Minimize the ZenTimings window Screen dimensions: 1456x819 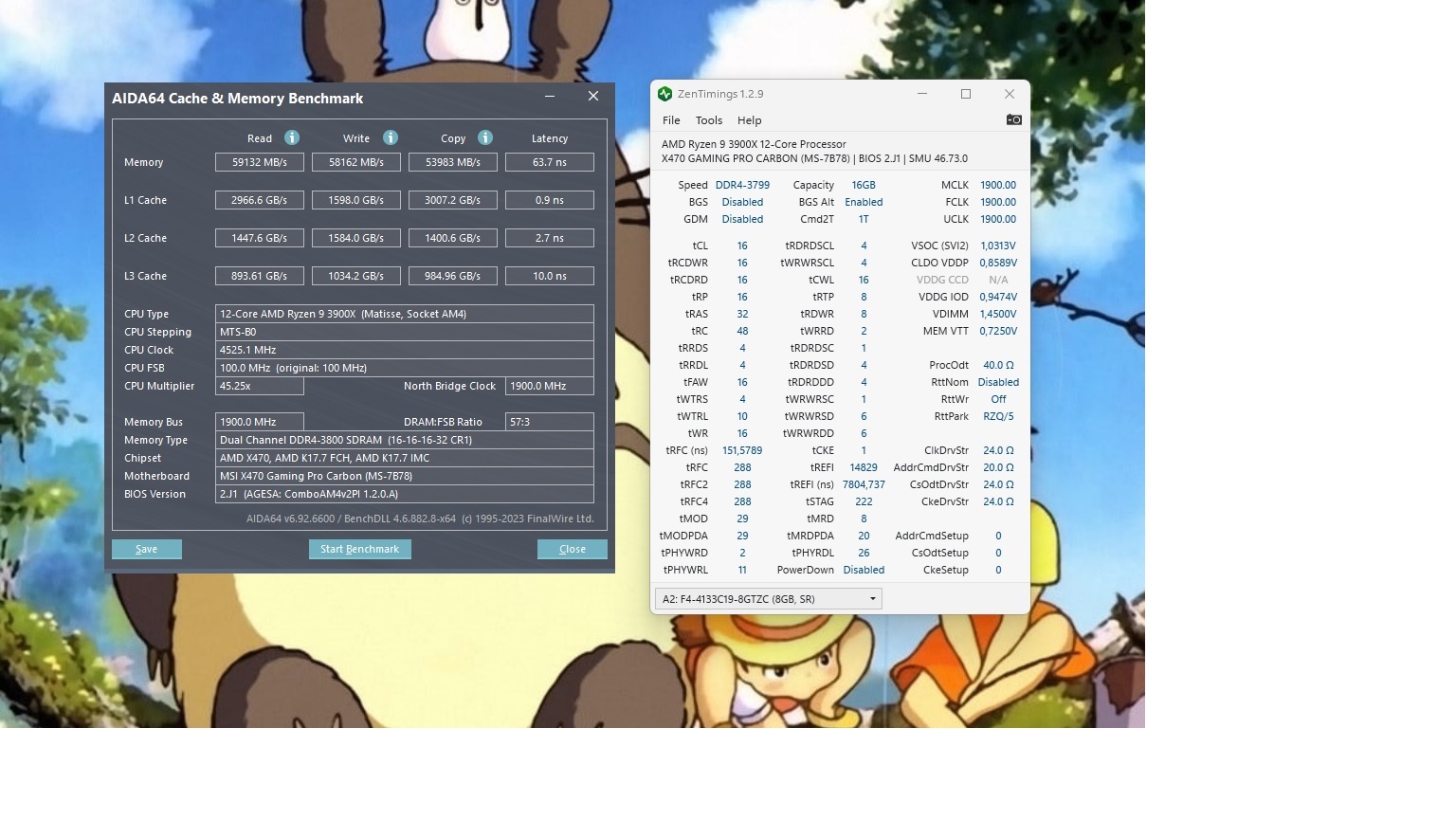pyautogui.click(x=922, y=94)
